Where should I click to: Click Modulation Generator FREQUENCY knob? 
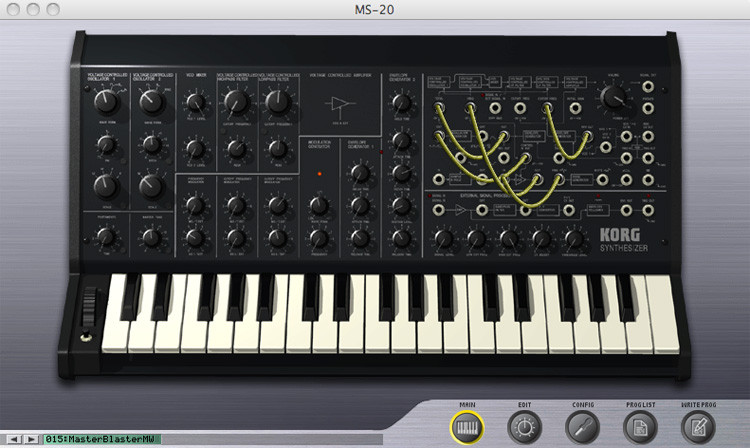(319, 238)
